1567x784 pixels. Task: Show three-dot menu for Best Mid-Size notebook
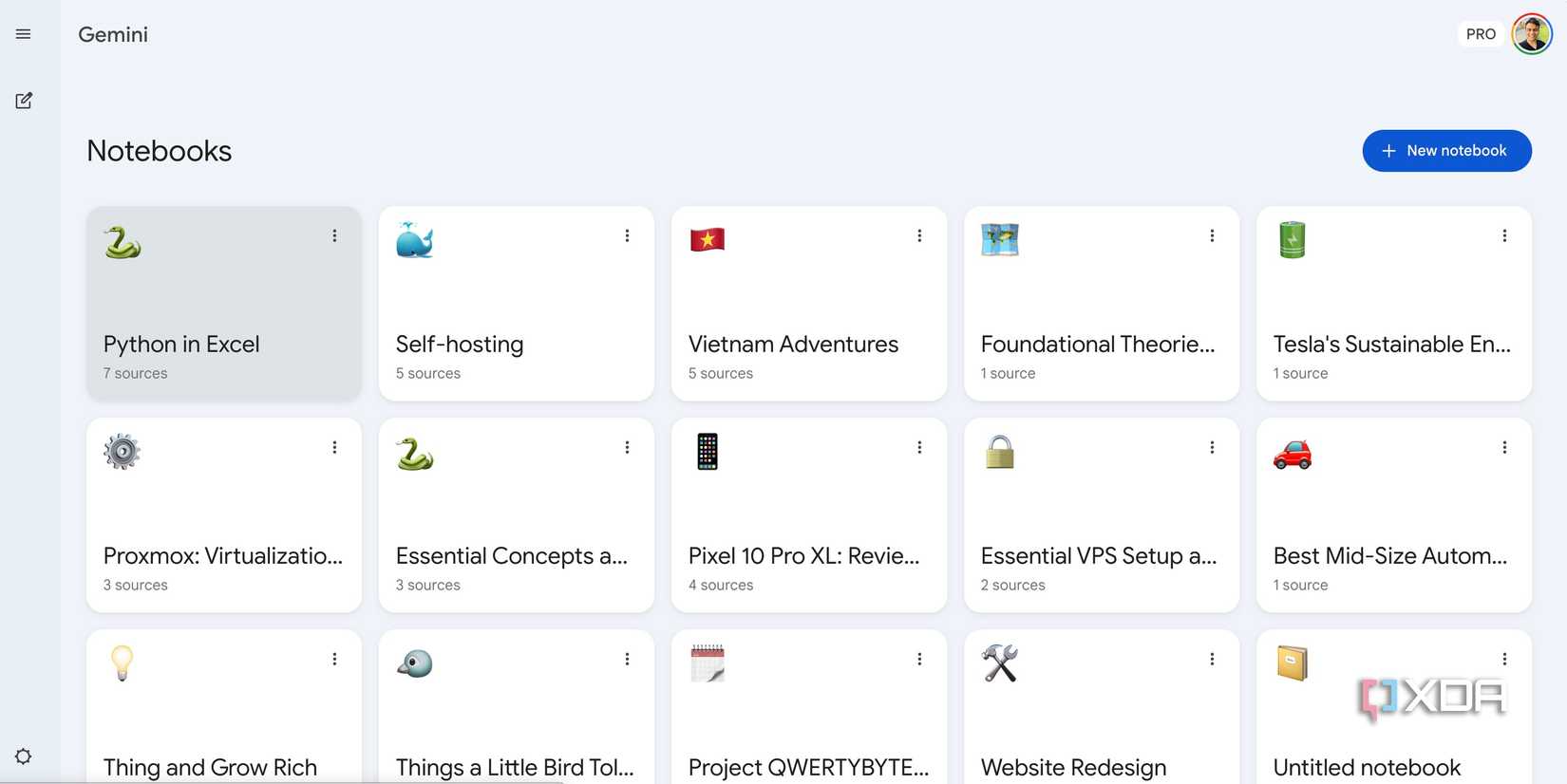(1504, 447)
